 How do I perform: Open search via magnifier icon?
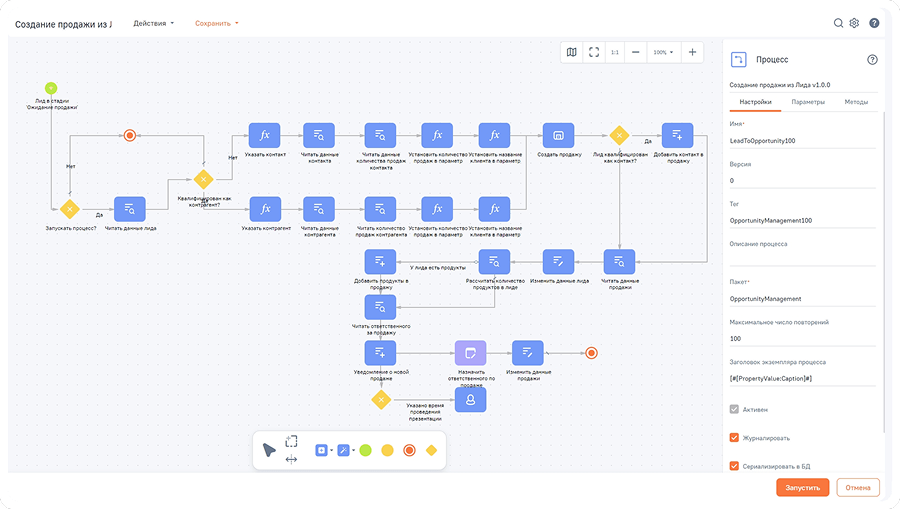[838, 23]
